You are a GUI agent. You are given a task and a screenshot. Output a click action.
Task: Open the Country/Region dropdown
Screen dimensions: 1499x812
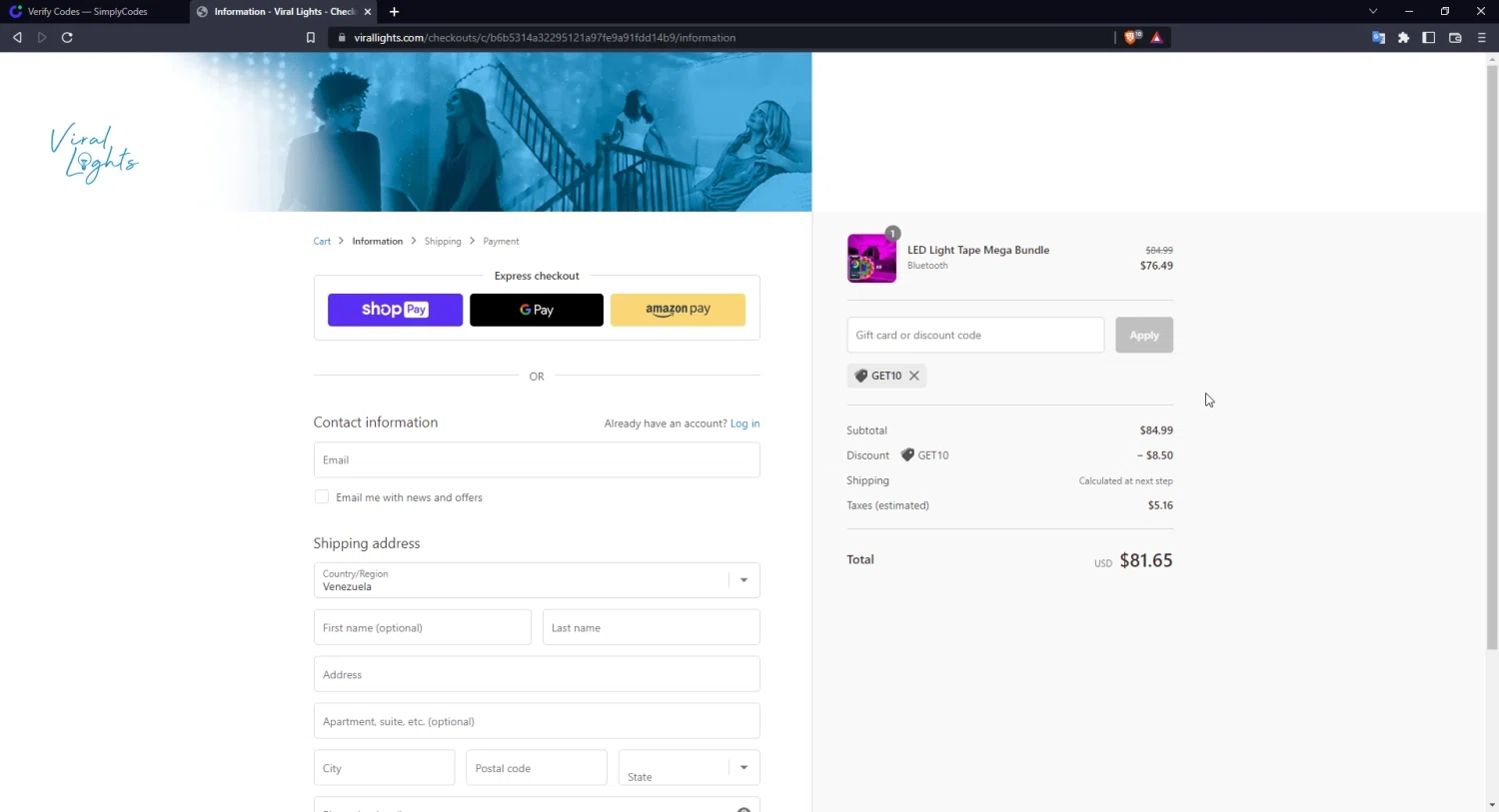(x=537, y=580)
